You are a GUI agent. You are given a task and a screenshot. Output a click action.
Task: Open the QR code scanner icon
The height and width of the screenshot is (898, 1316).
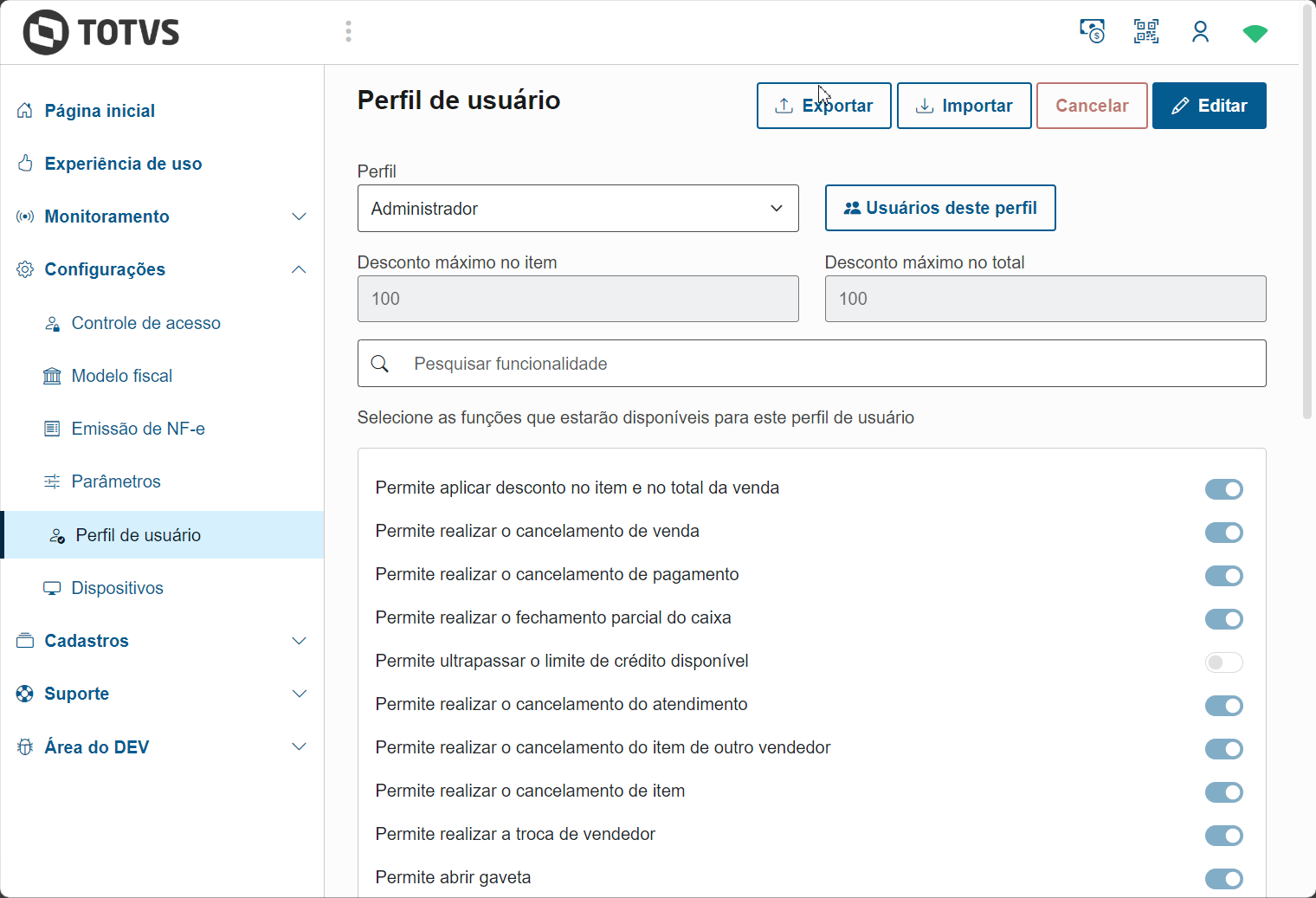tap(1146, 32)
